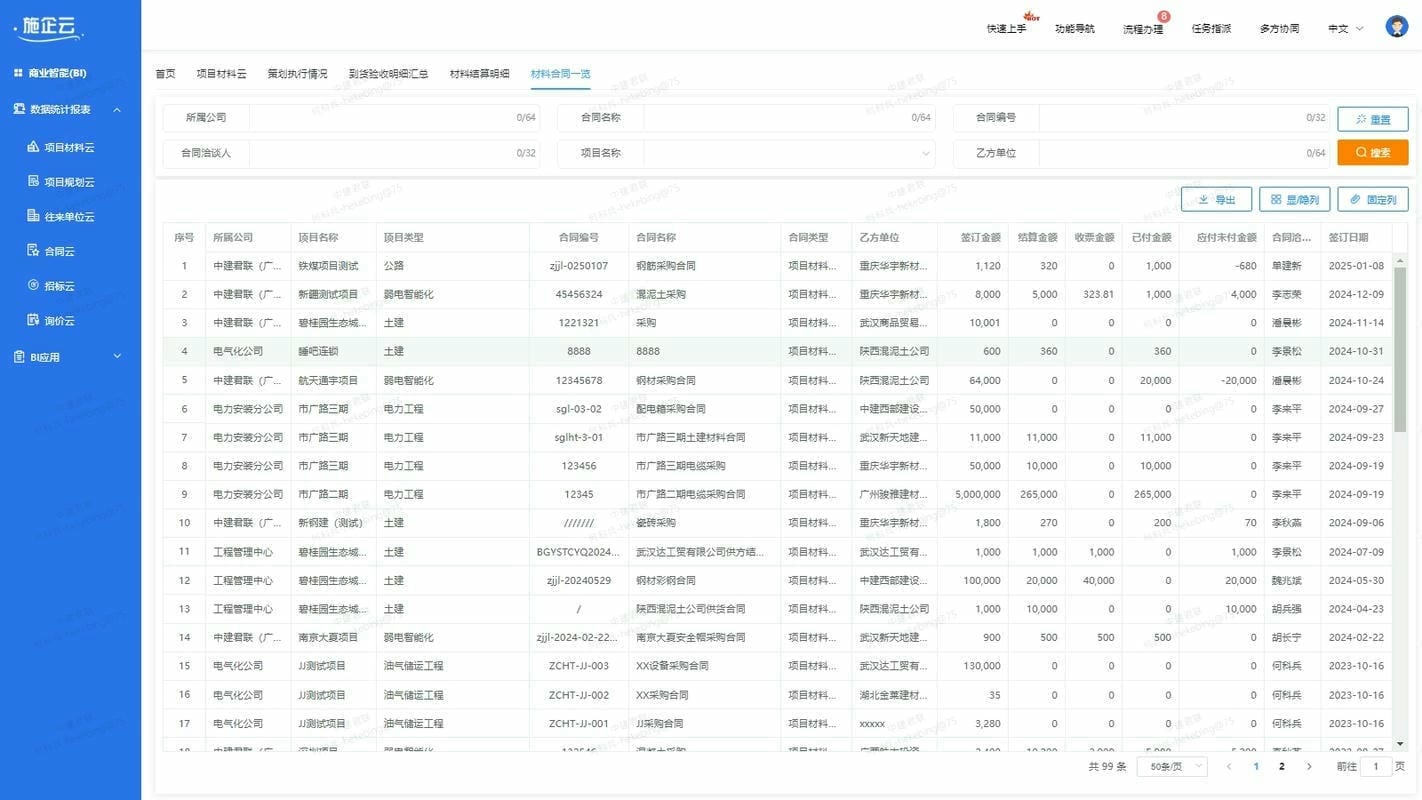Image resolution: width=1422 pixels, height=800 pixels.
Task: Focus the 合同名称 filter input
Action: point(789,118)
